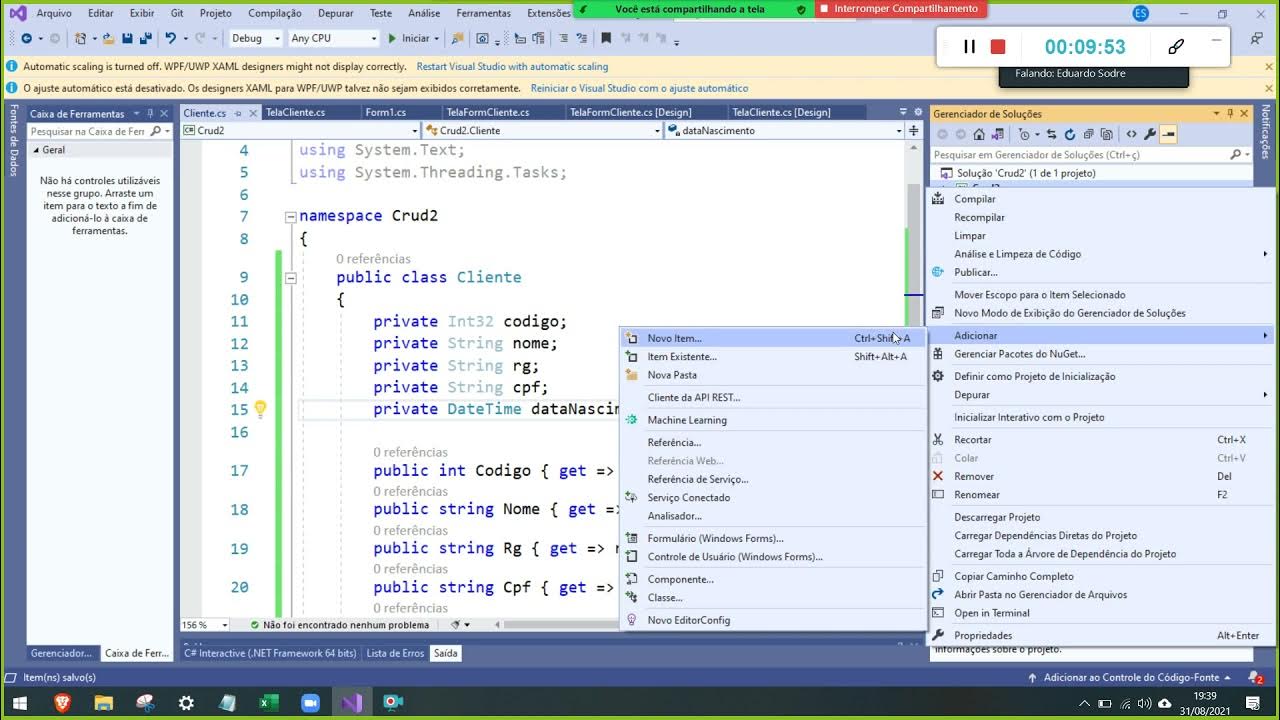Viewport: 1280px width, 720px height.
Task: Click Propriedades in the context menu
Action: tap(1100, 636)
